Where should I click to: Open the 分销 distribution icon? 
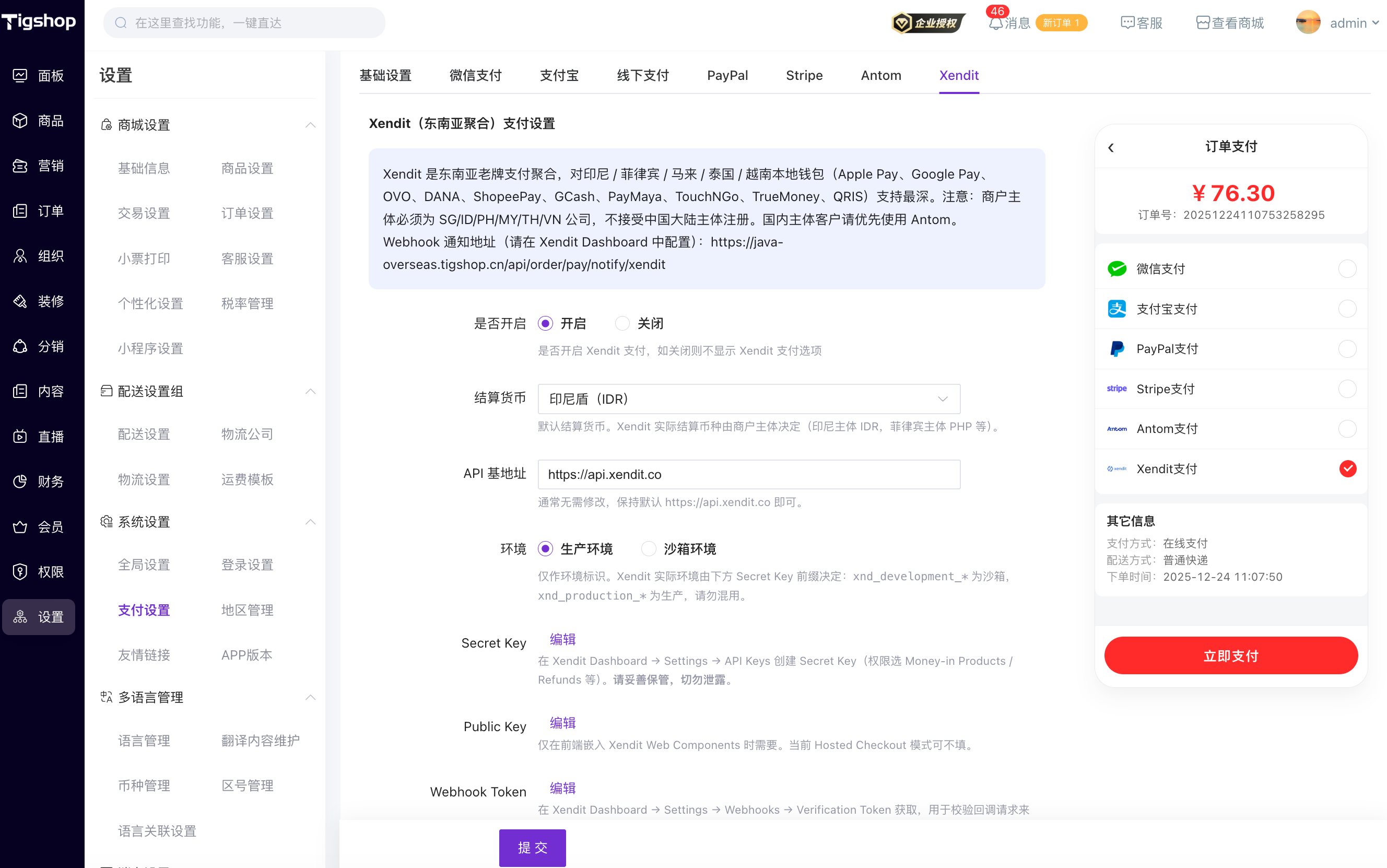pyautogui.click(x=20, y=346)
